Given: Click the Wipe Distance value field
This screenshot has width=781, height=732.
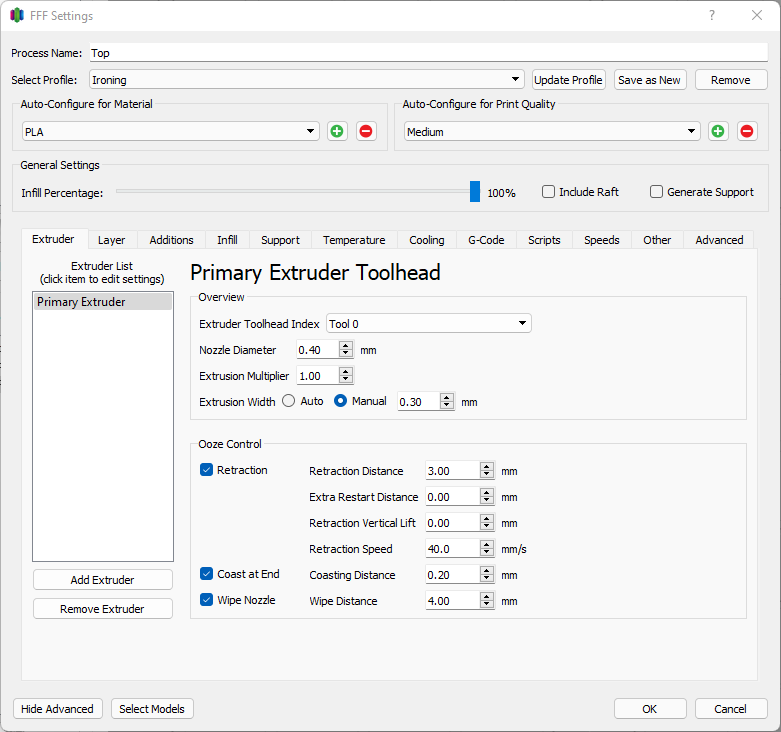Looking at the screenshot, I should (x=452, y=601).
